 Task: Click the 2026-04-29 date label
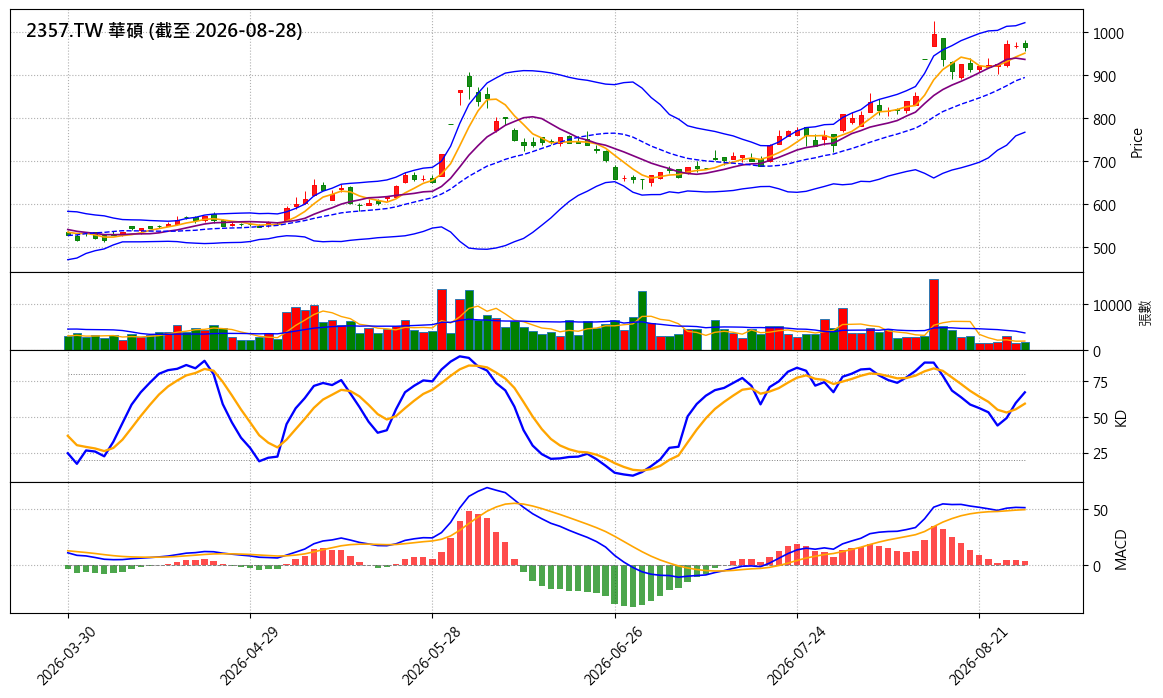tap(246, 656)
